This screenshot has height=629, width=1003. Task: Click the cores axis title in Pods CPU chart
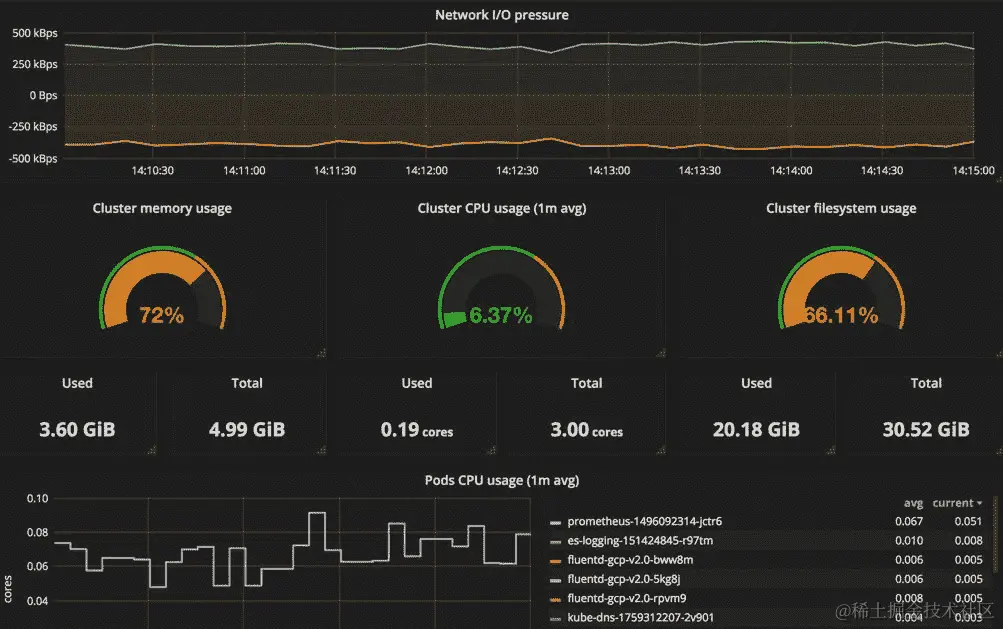[8, 589]
